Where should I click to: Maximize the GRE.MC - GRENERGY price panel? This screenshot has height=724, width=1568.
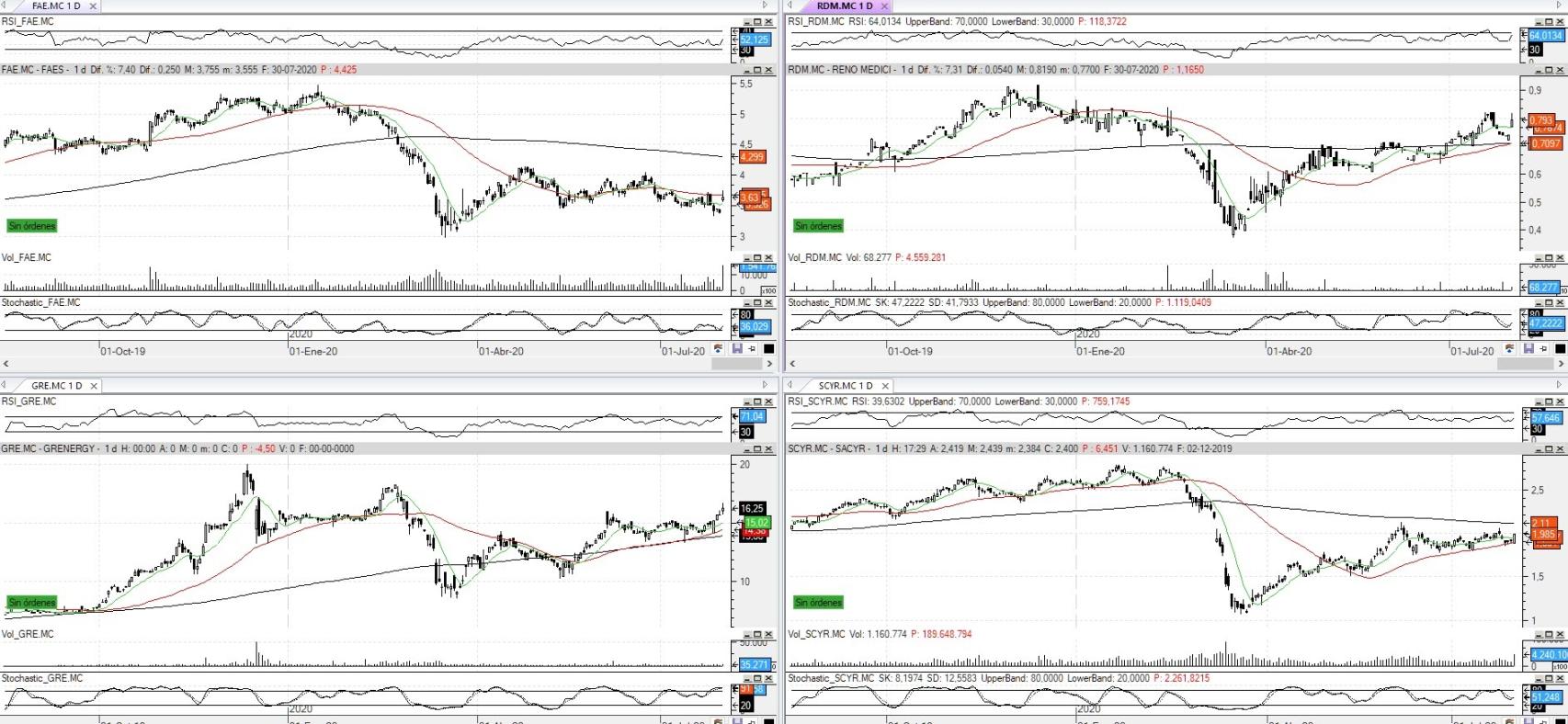coord(758,449)
